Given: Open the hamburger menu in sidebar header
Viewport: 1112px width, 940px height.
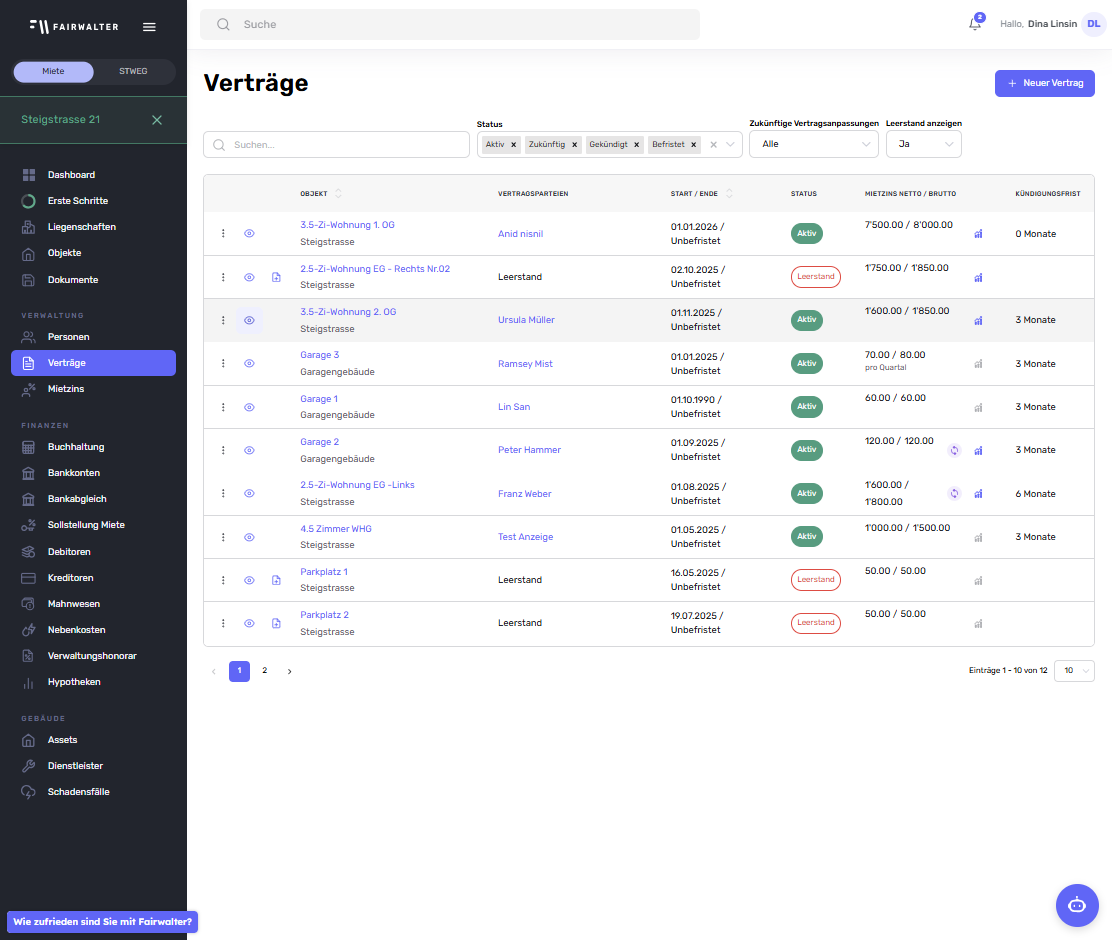Looking at the screenshot, I should pos(149,27).
